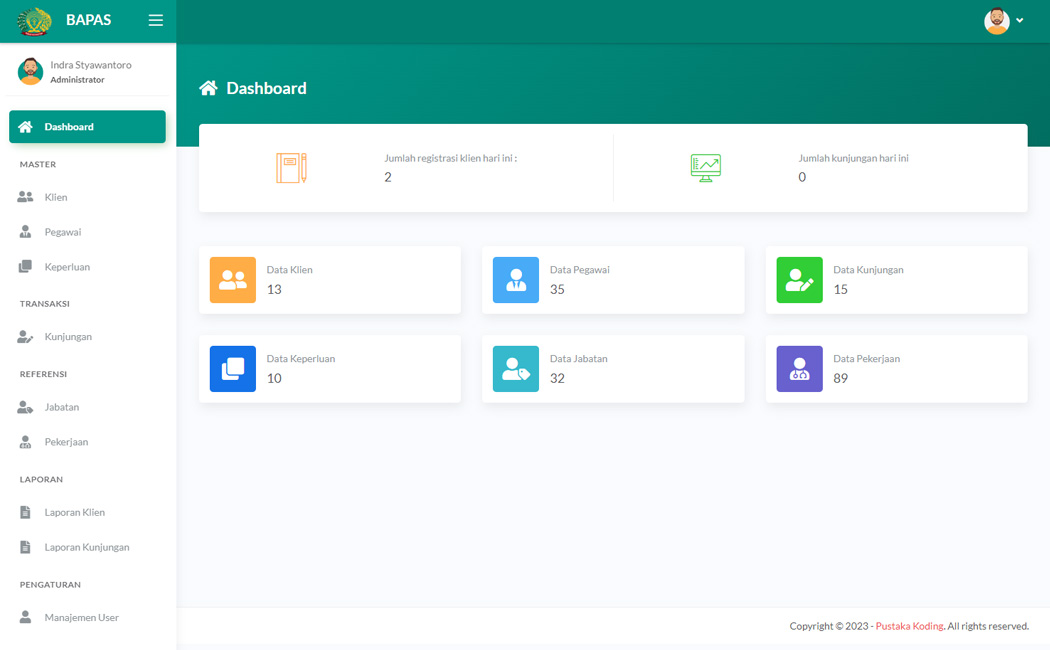
Task: Click the orange Data Klien icon
Action: pyautogui.click(x=233, y=280)
